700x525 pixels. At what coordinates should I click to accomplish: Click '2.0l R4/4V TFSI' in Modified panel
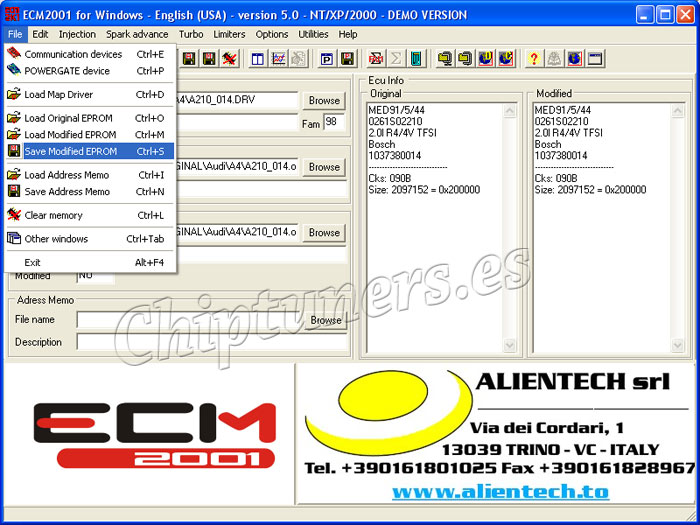point(569,133)
